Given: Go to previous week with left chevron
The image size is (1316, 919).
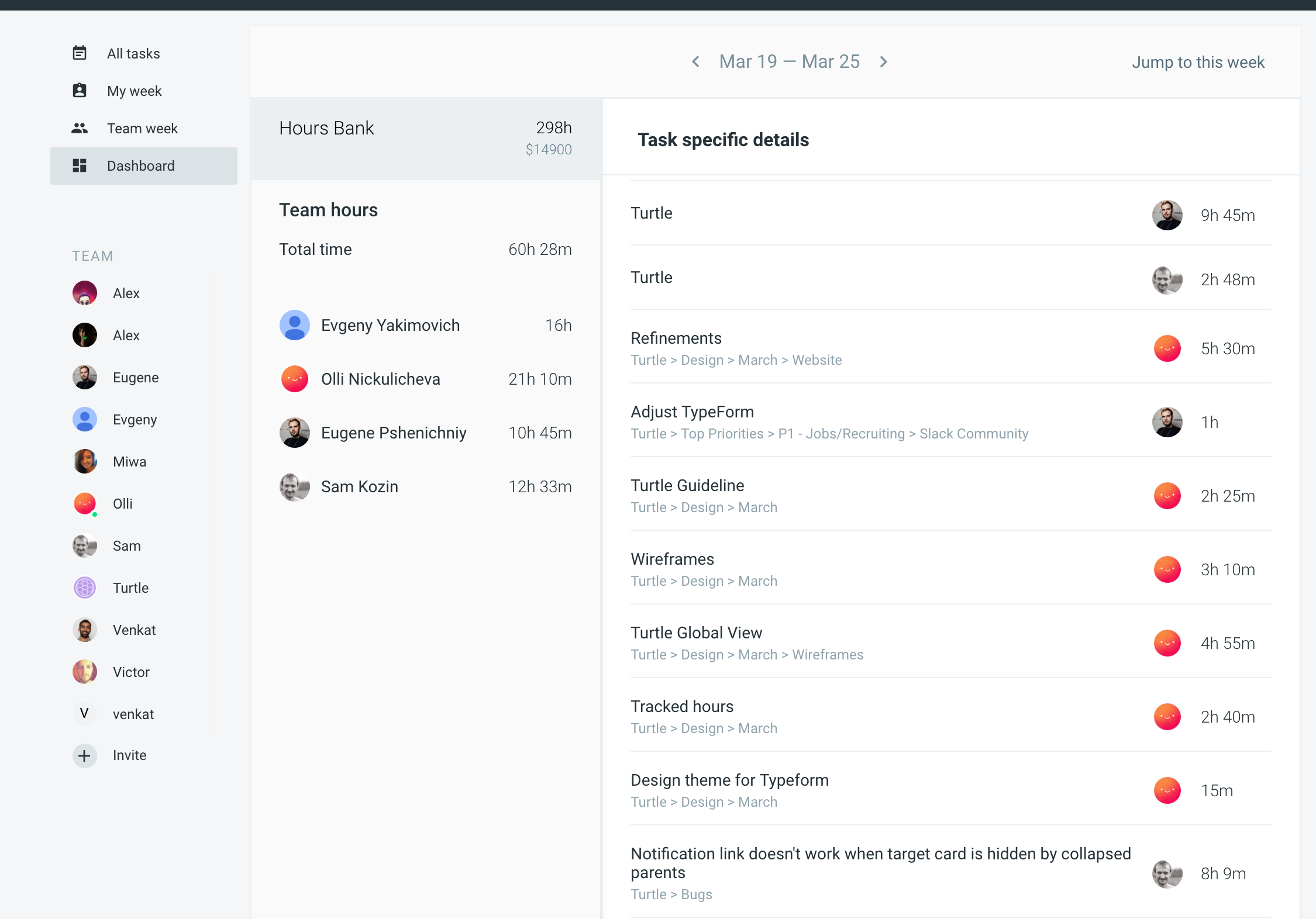Looking at the screenshot, I should point(695,61).
